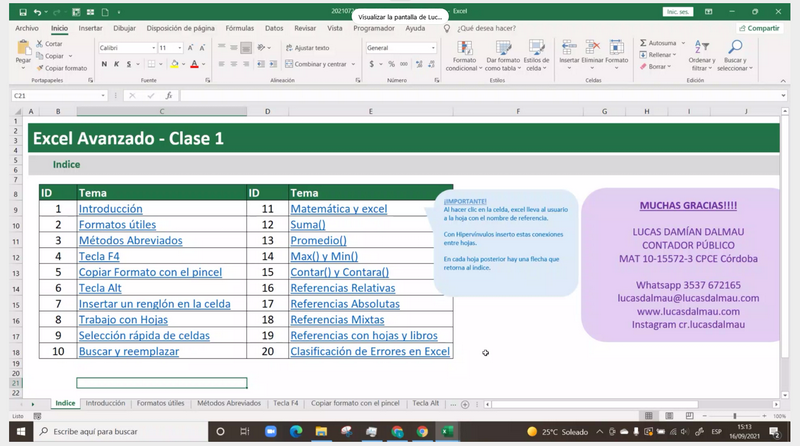Toggle bottom vertical alignment

click(x=246, y=47)
